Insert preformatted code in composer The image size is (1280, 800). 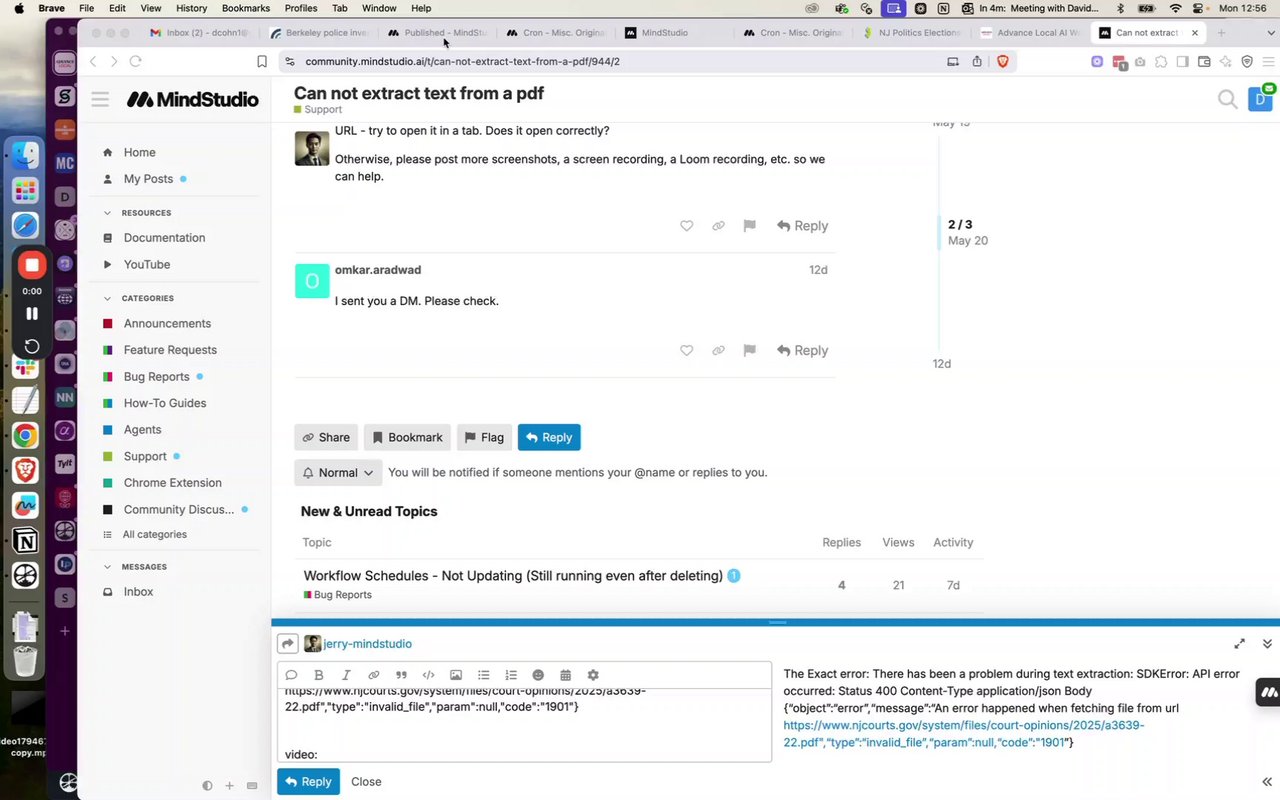(428, 675)
